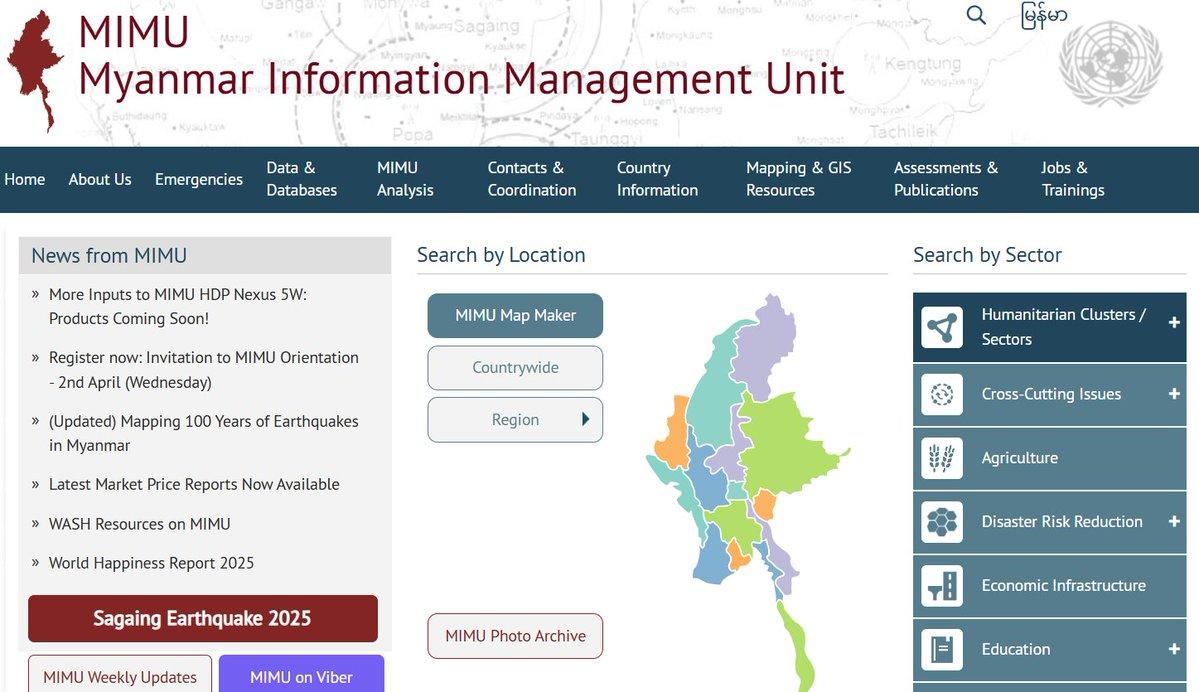
Task: Click the Economic Infrastructure icon
Action: (942, 586)
